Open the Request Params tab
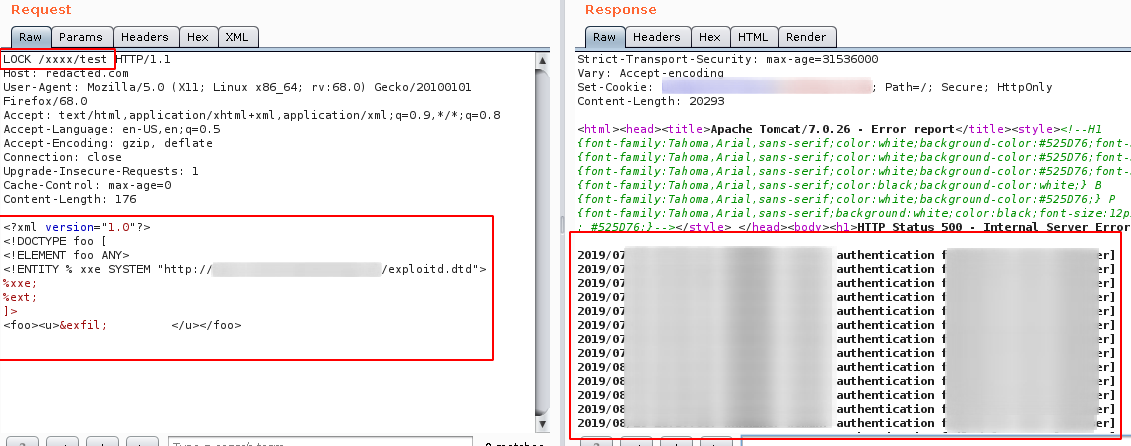 click(x=82, y=37)
